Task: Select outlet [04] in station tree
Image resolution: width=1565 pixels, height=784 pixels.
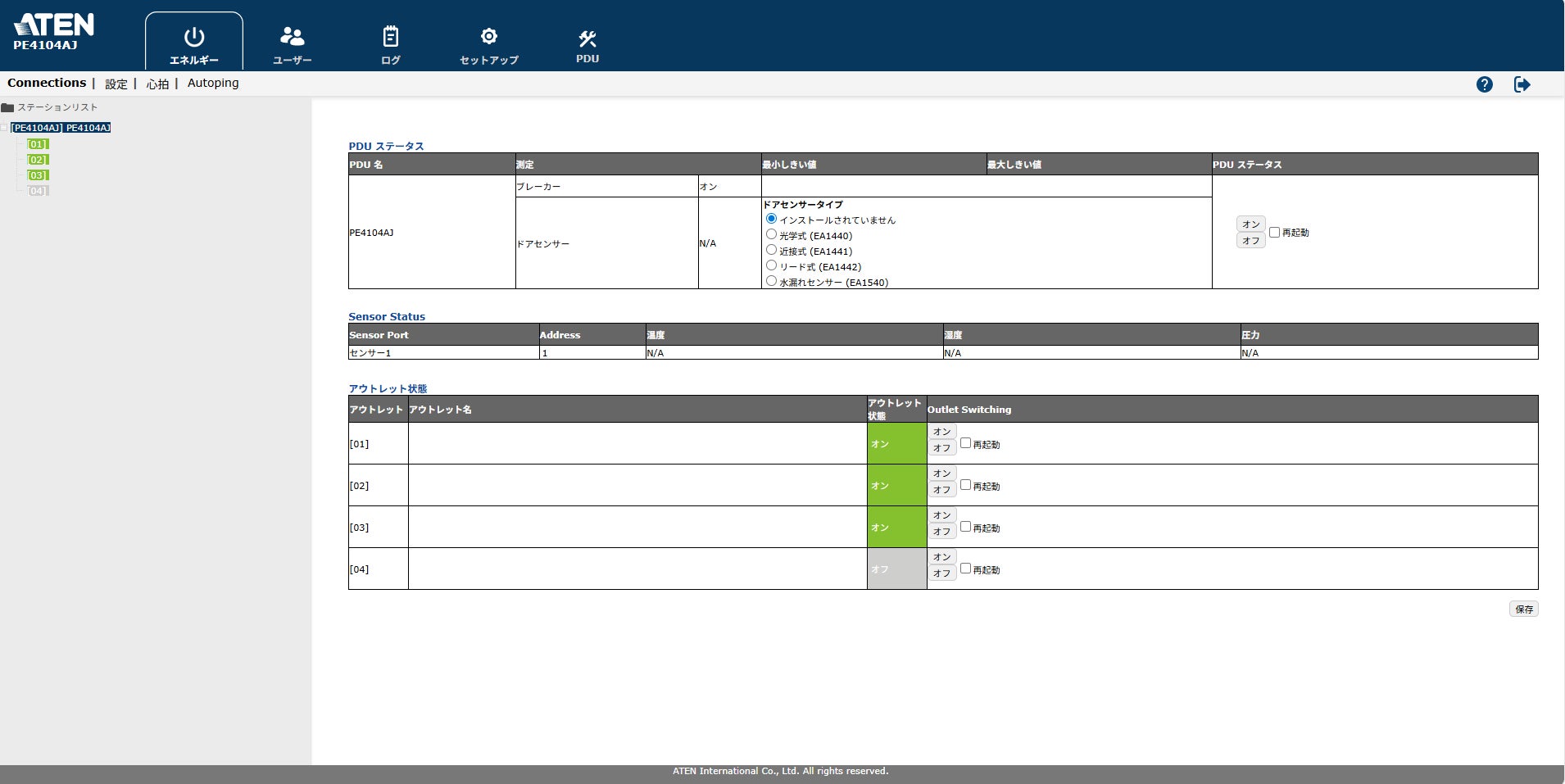Action: (x=38, y=191)
